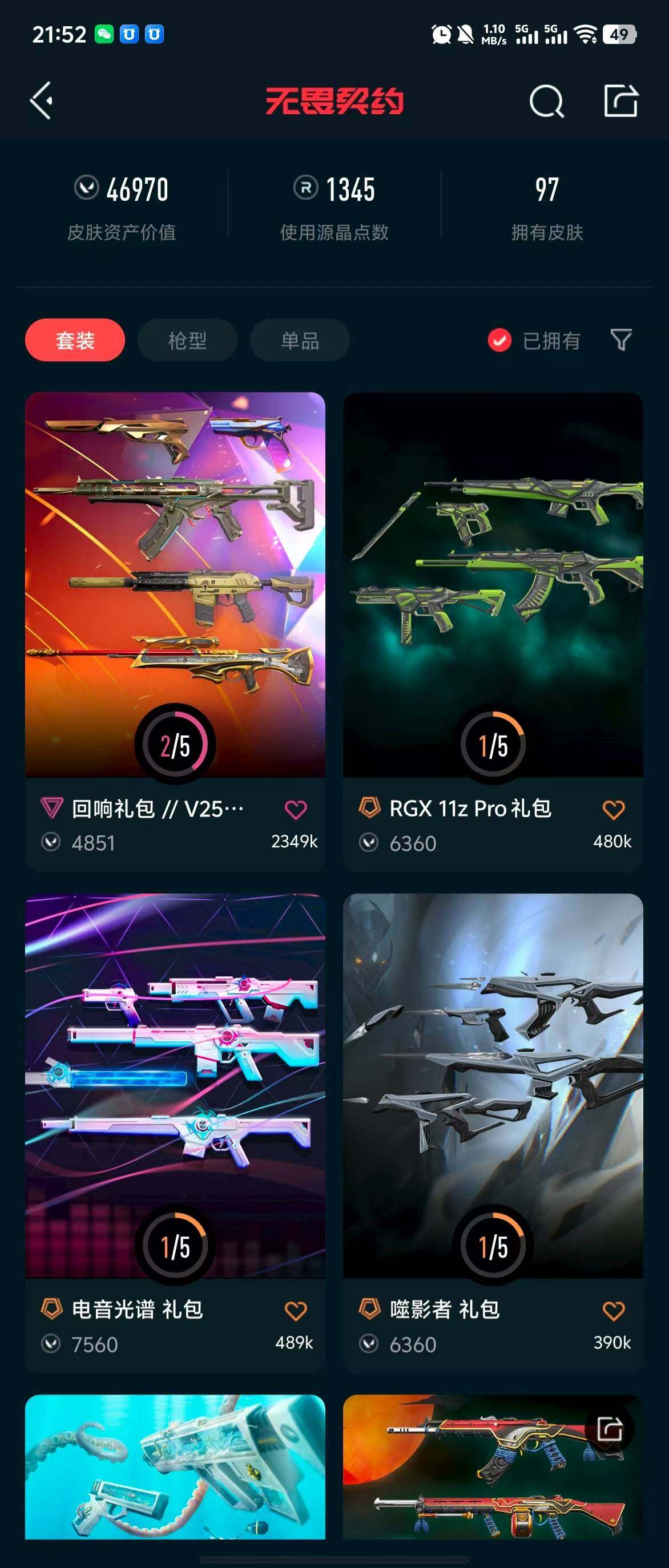Tap the WeChat status bar icon
The width and height of the screenshot is (669, 1568).
click(x=104, y=34)
